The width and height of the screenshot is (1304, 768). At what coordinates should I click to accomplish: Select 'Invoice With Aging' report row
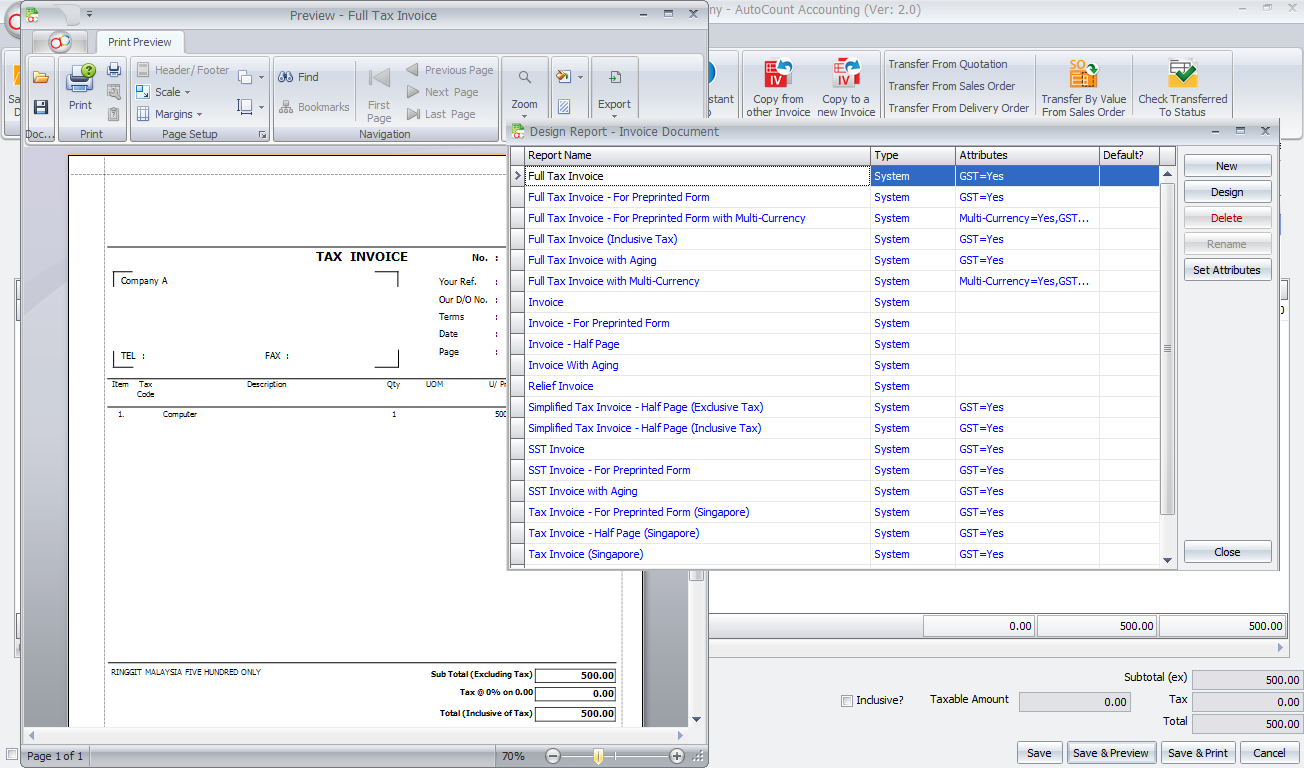(x=835, y=365)
